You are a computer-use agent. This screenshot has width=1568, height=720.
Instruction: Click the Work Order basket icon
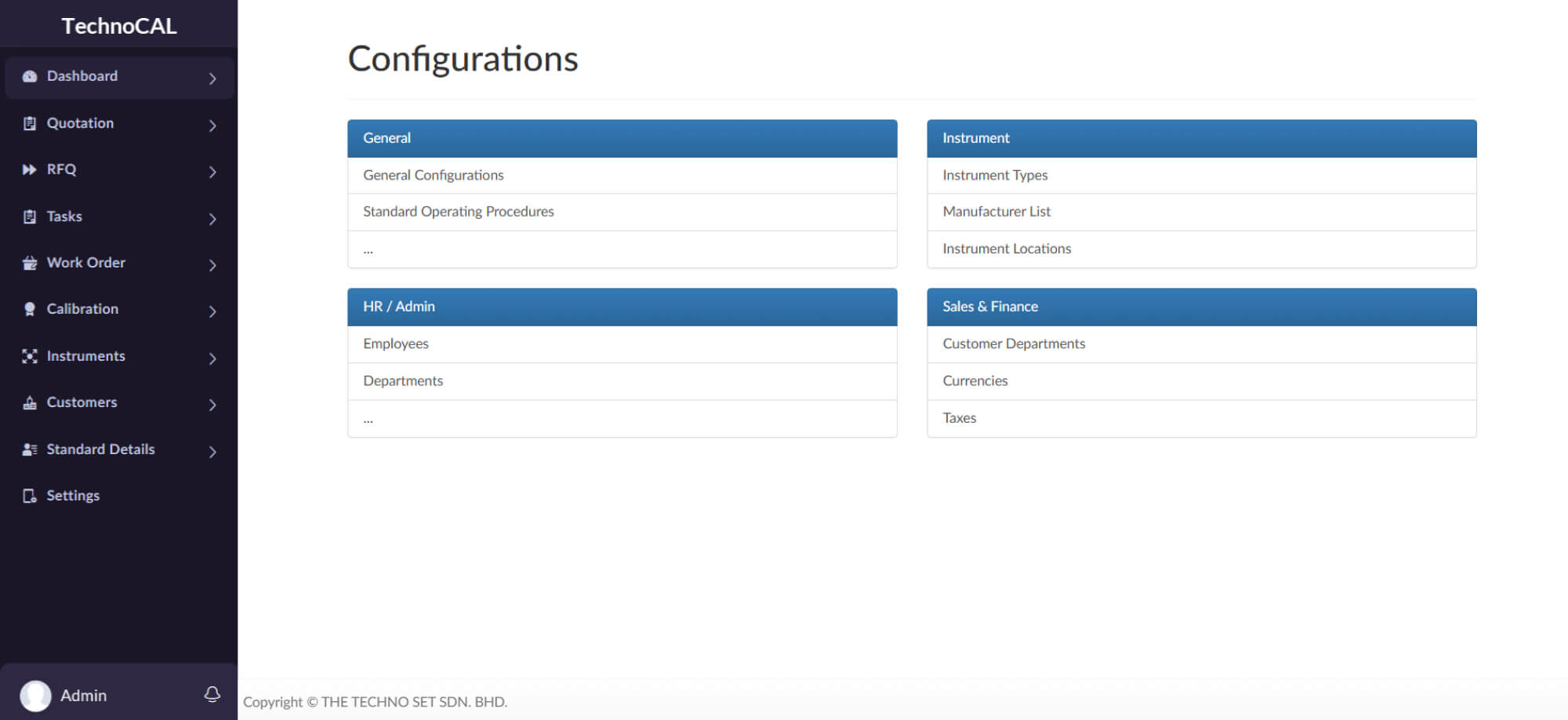click(x=30, y=263)
